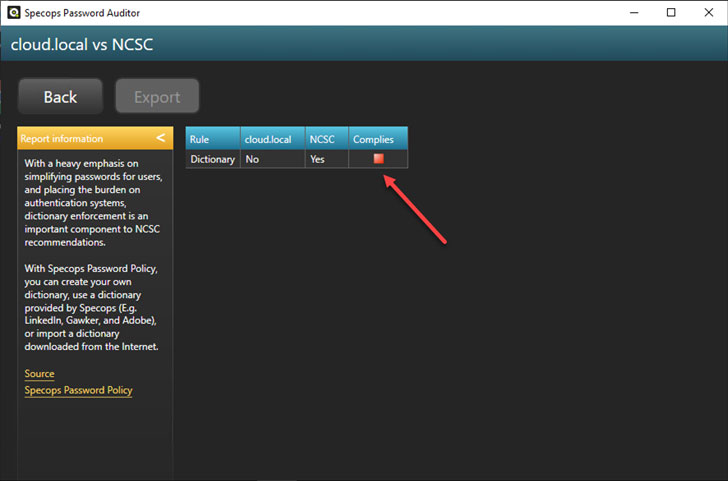Click the 'cloud.local vs NCSC' page heading
The height and width of the screenshot is (481, 728).
pos(81,44)
